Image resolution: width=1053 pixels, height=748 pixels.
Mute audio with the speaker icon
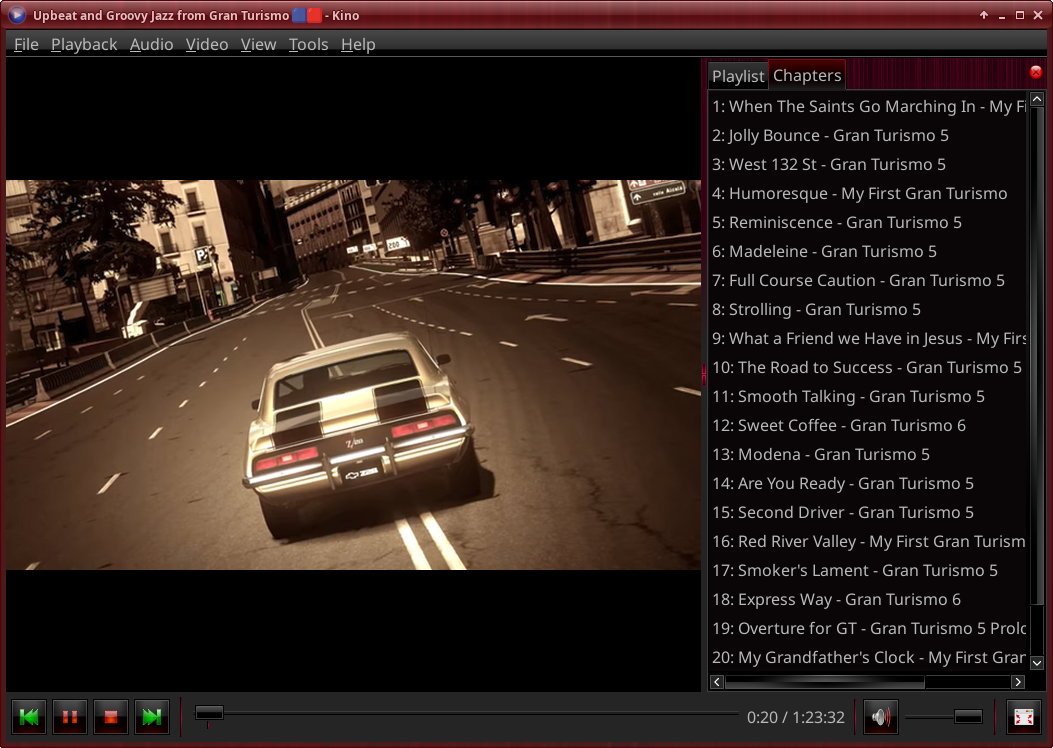coord(880,717)
